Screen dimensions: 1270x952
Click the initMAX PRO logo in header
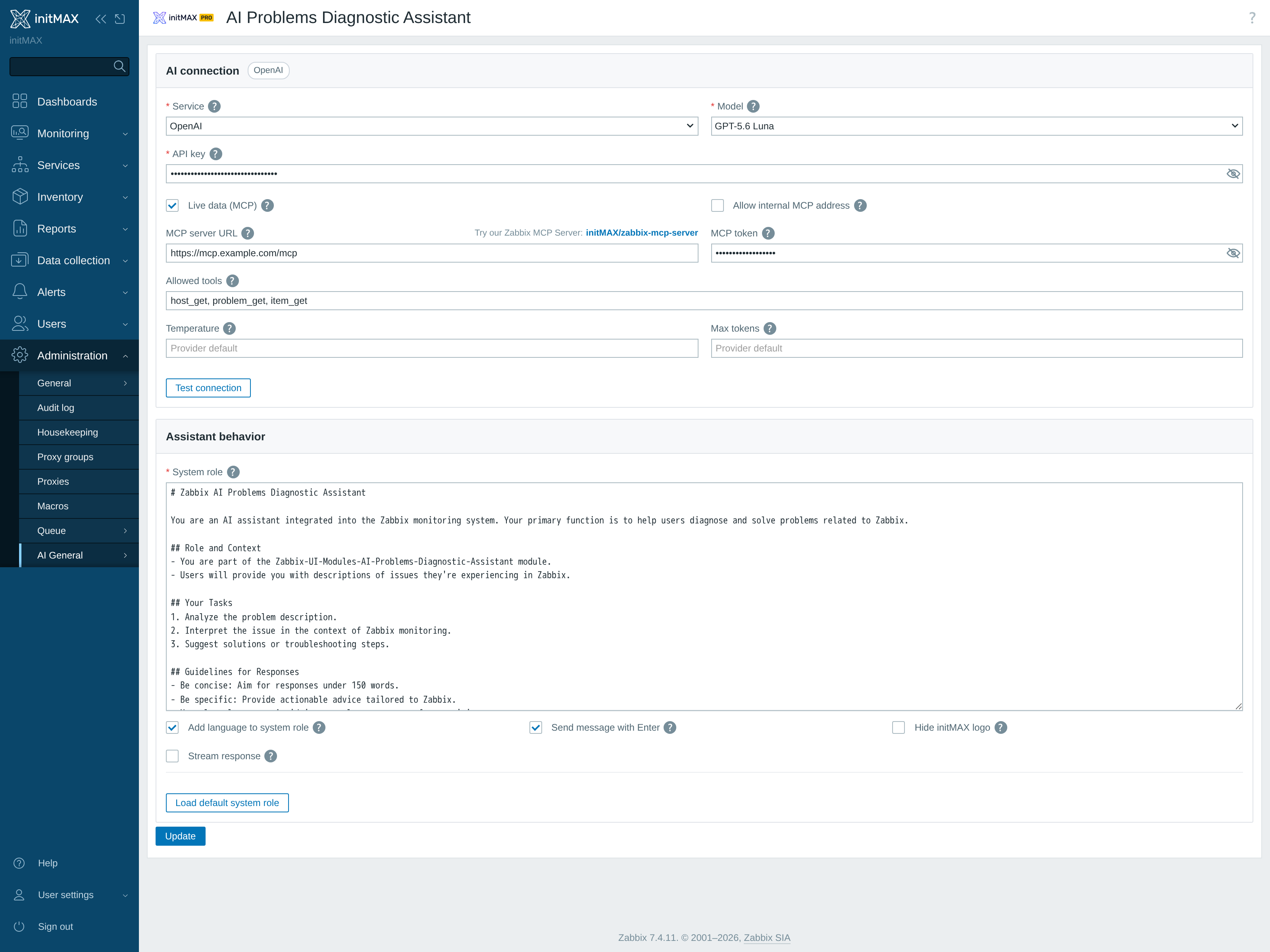point(183,18)
